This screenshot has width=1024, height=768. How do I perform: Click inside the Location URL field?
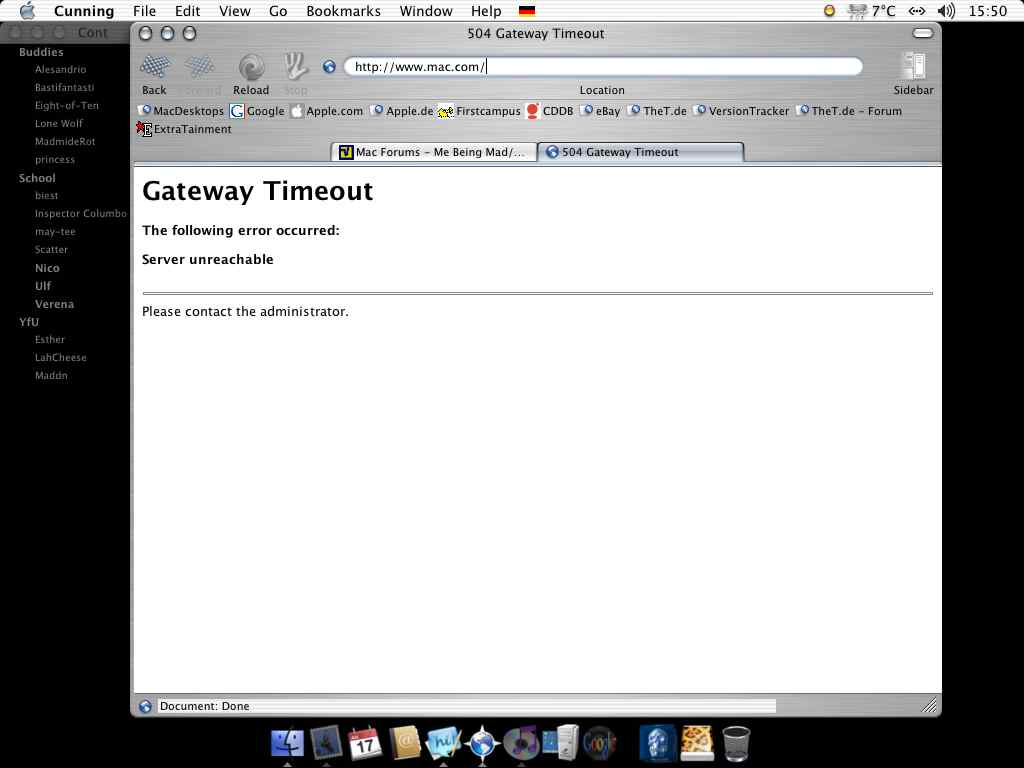click(x=603, y=67)
